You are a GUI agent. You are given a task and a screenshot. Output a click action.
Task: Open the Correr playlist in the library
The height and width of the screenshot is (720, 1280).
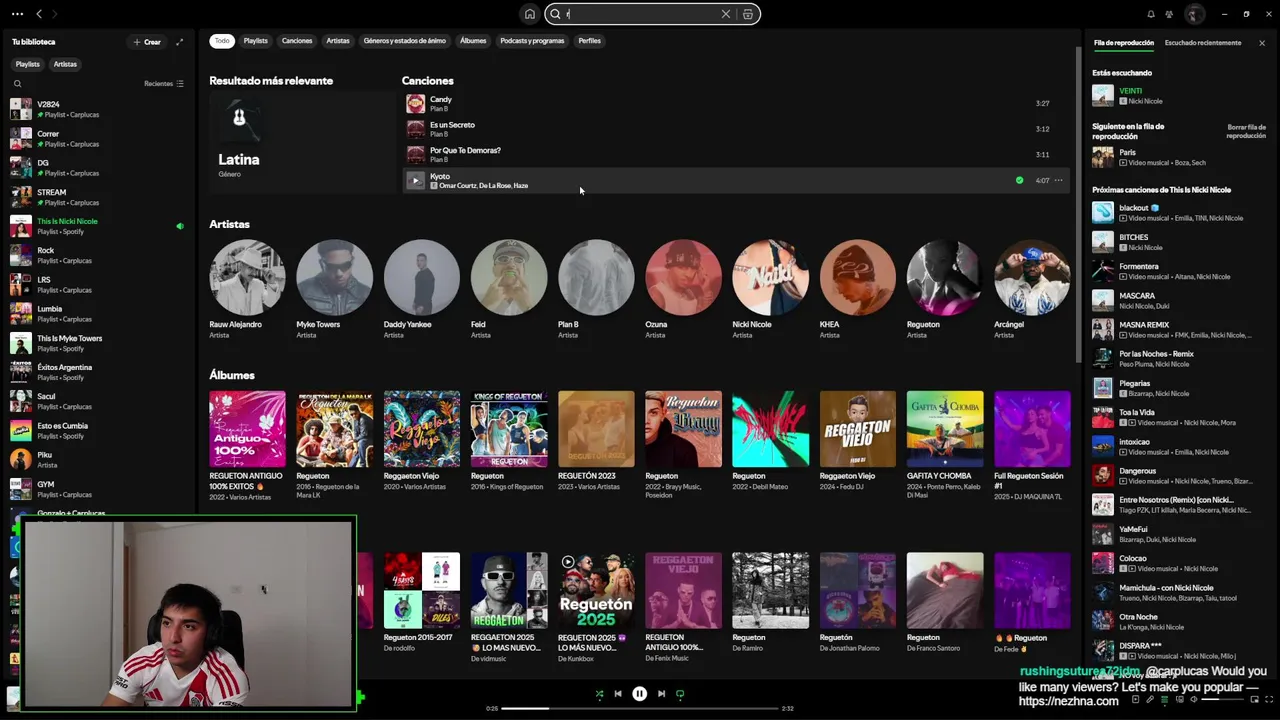click(100, 138)
